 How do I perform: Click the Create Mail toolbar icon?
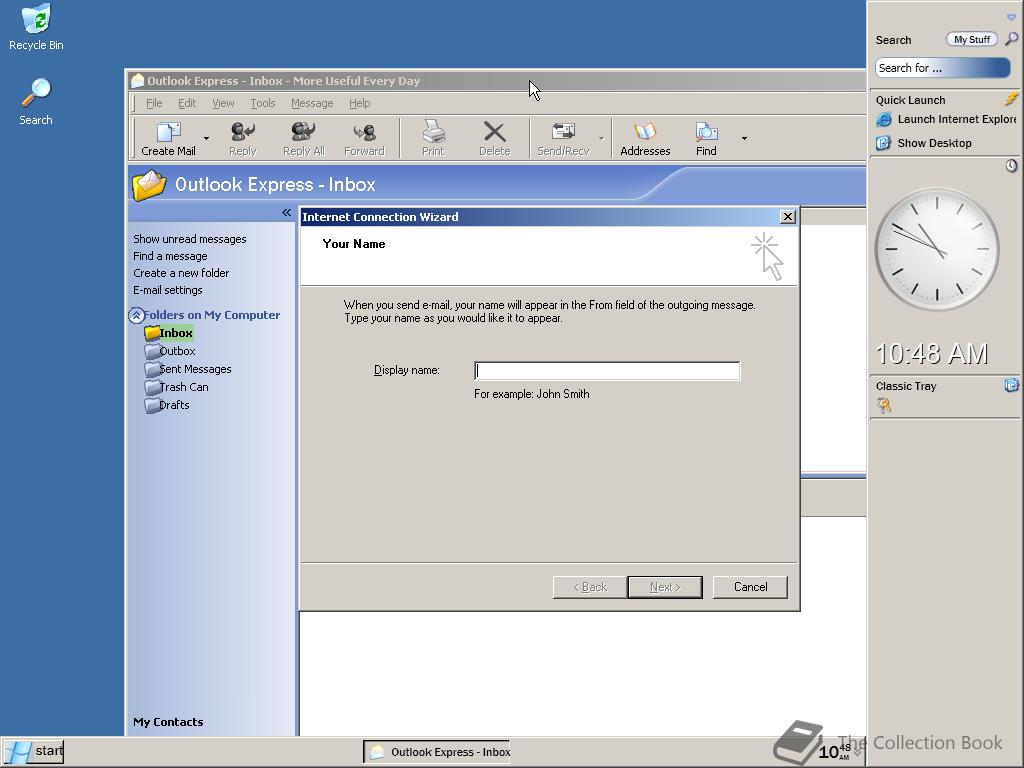(168, 133)
